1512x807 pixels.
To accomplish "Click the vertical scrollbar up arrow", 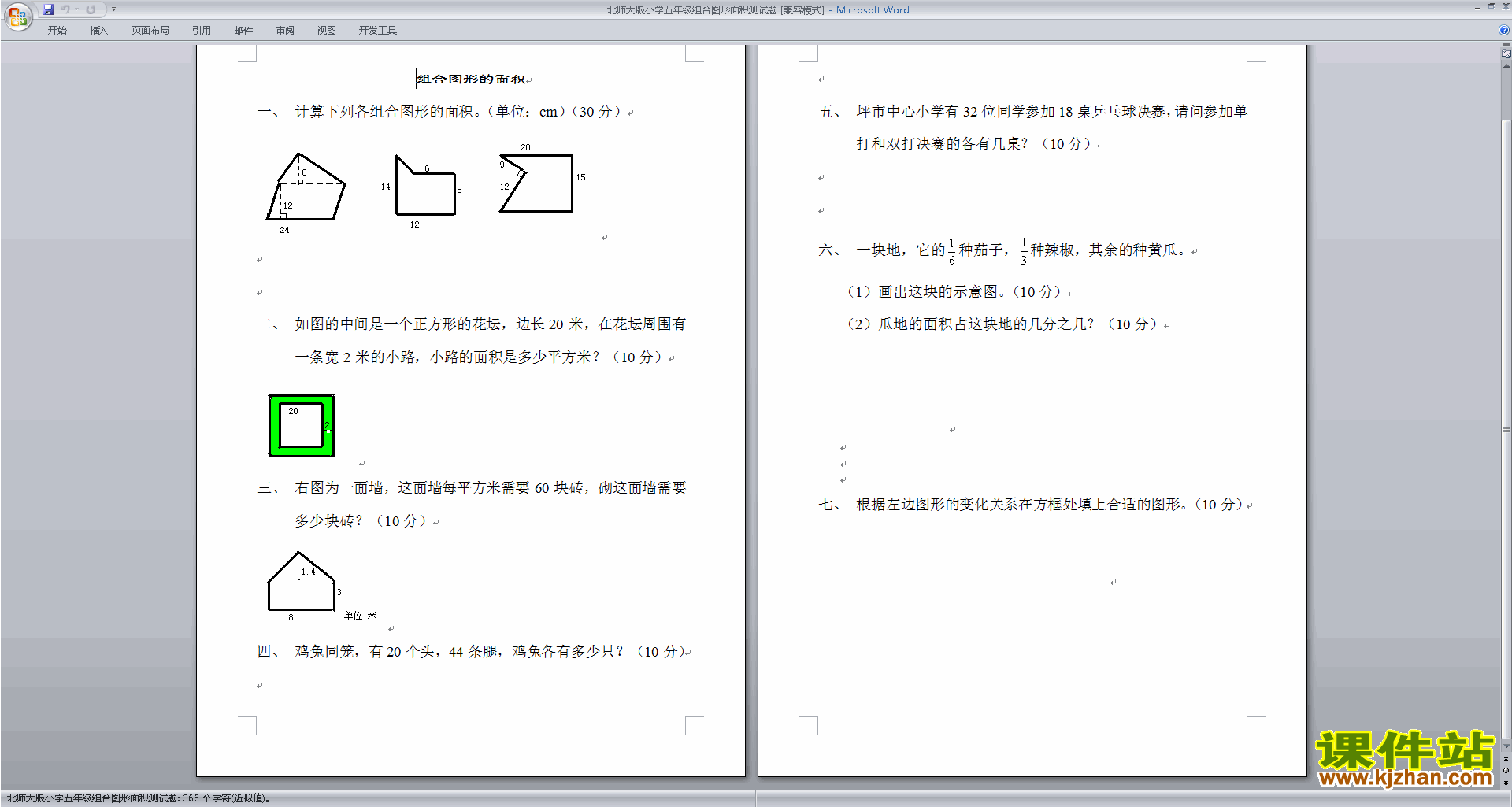I will pyautogui.click(x=1506, y=65).
